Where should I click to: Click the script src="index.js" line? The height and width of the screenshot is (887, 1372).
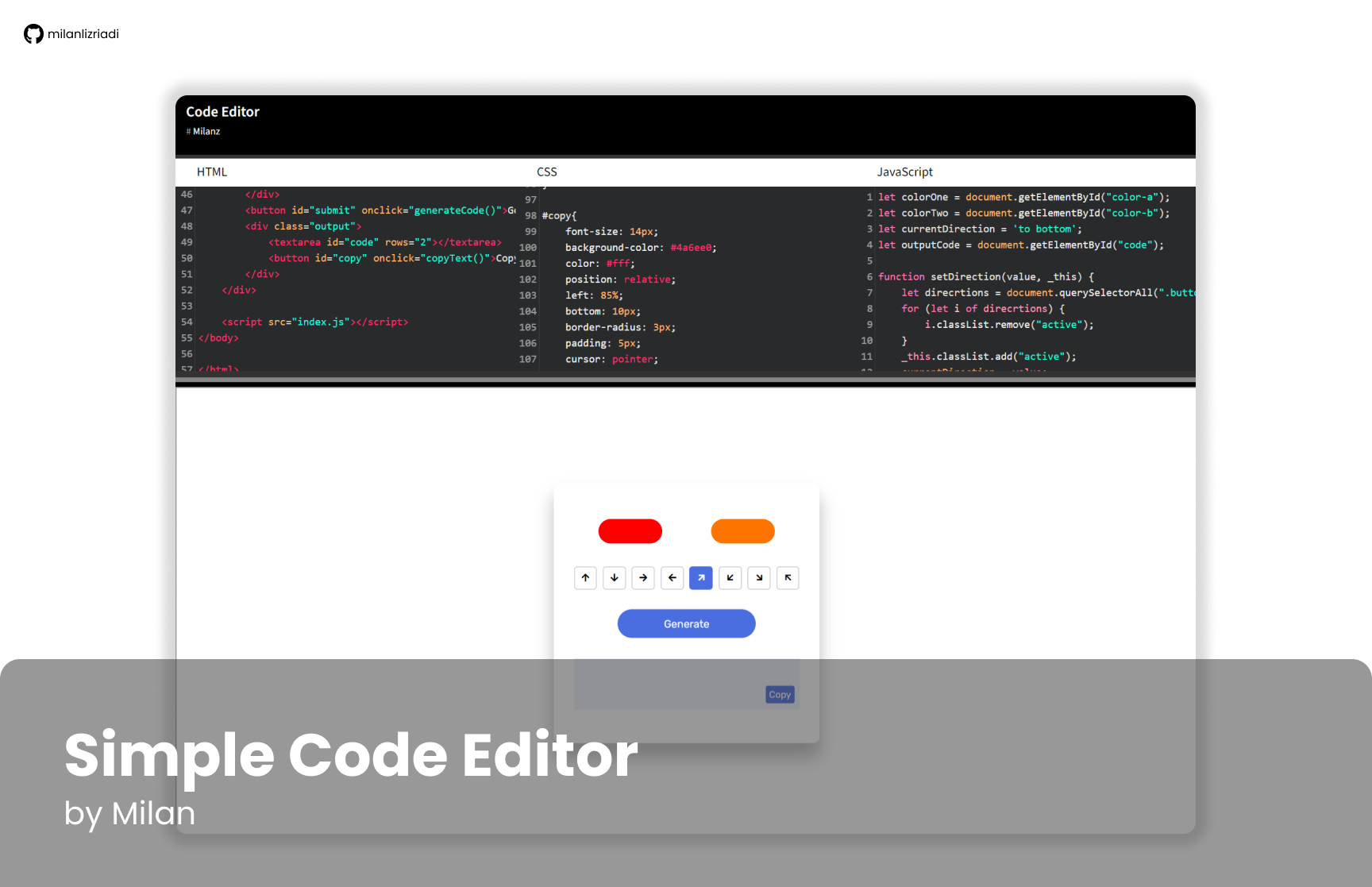(x=315, y=322)
